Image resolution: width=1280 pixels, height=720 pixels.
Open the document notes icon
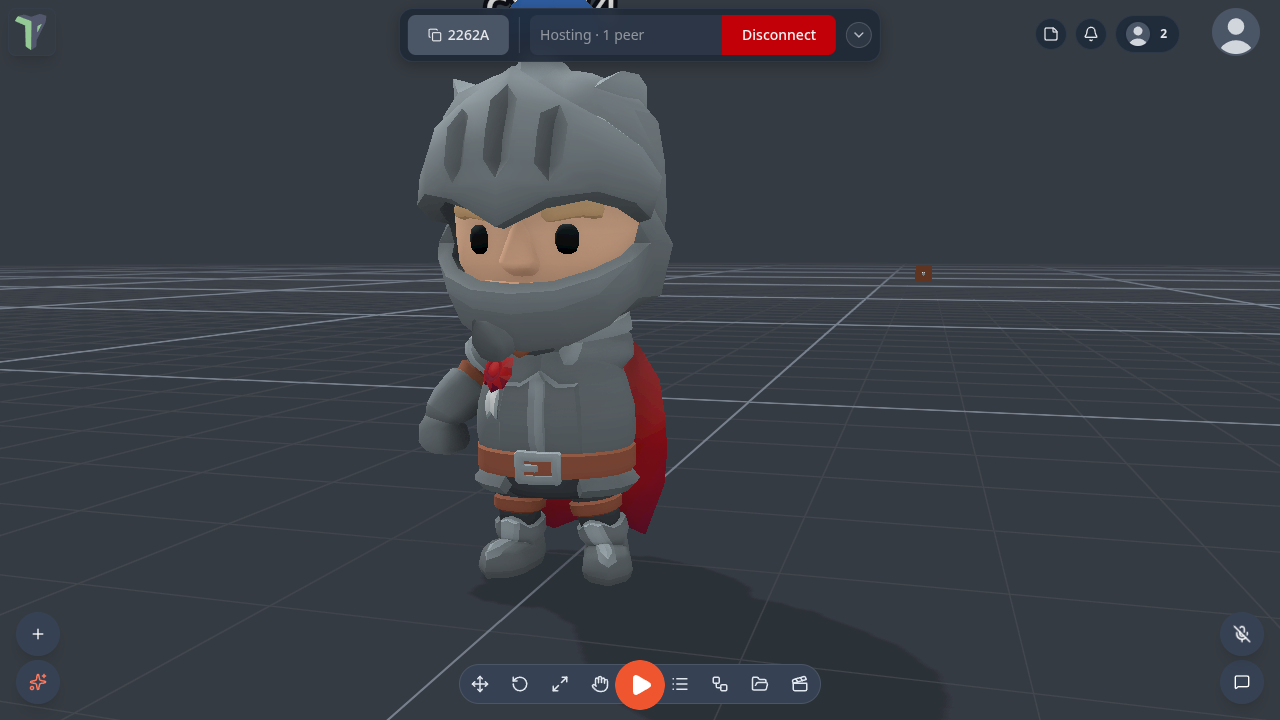pos(1051,34)
